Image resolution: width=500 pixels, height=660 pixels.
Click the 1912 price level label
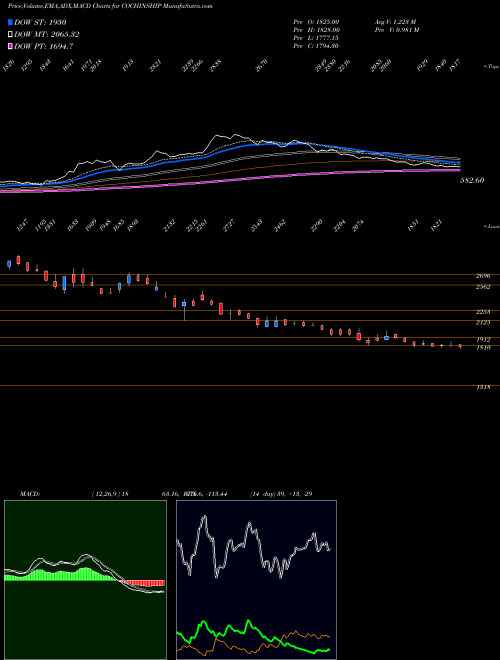click(x=483, y=339)
